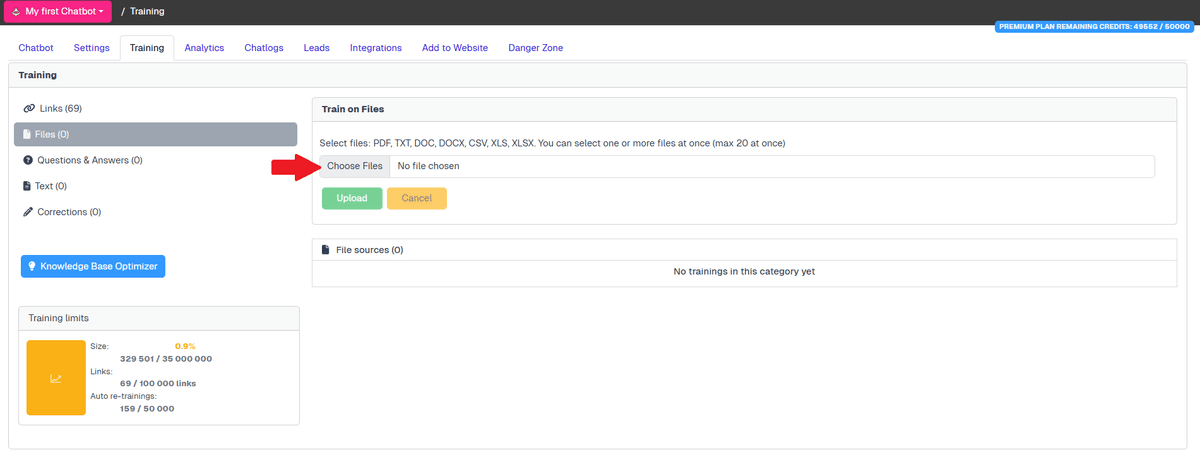
Task: Click the yellow Cancel button
Action: click(x=416, y=198)
